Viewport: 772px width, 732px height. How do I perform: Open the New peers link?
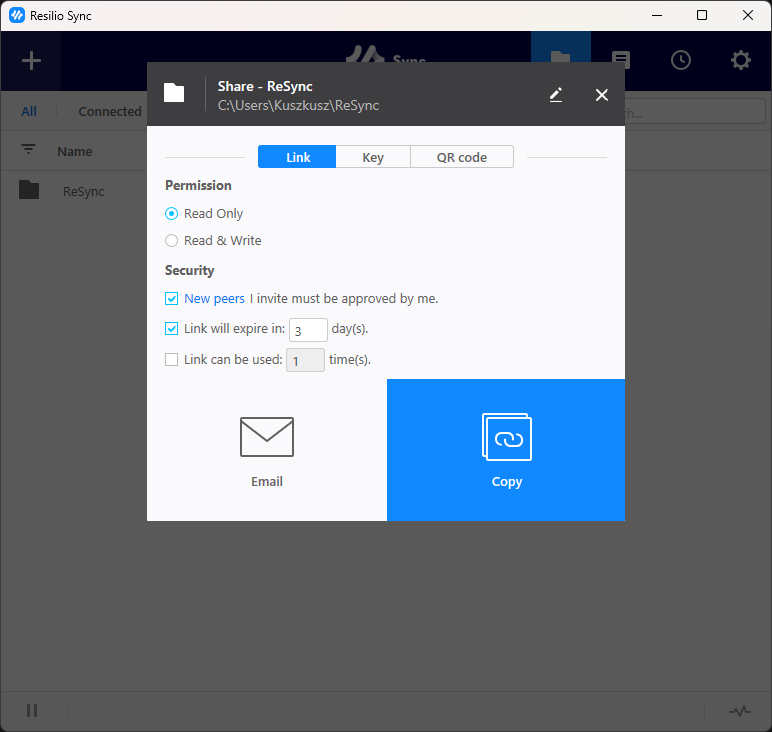coord(214,299)
